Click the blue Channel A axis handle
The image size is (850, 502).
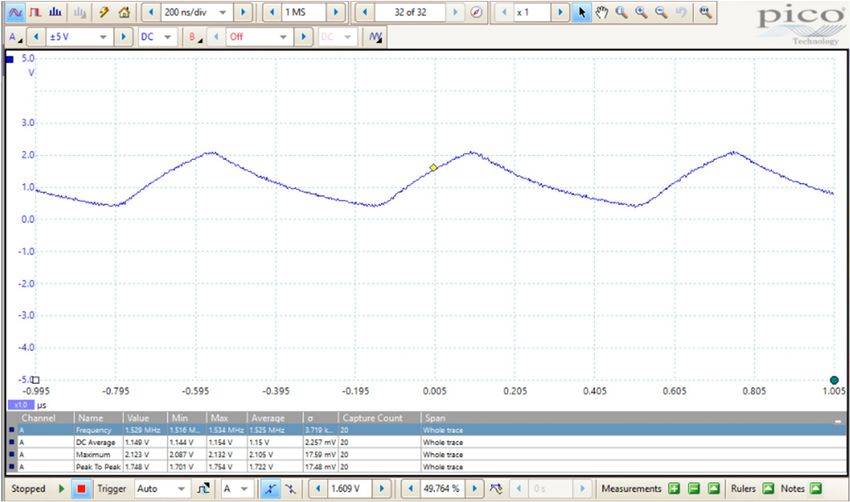coord(10,59)
